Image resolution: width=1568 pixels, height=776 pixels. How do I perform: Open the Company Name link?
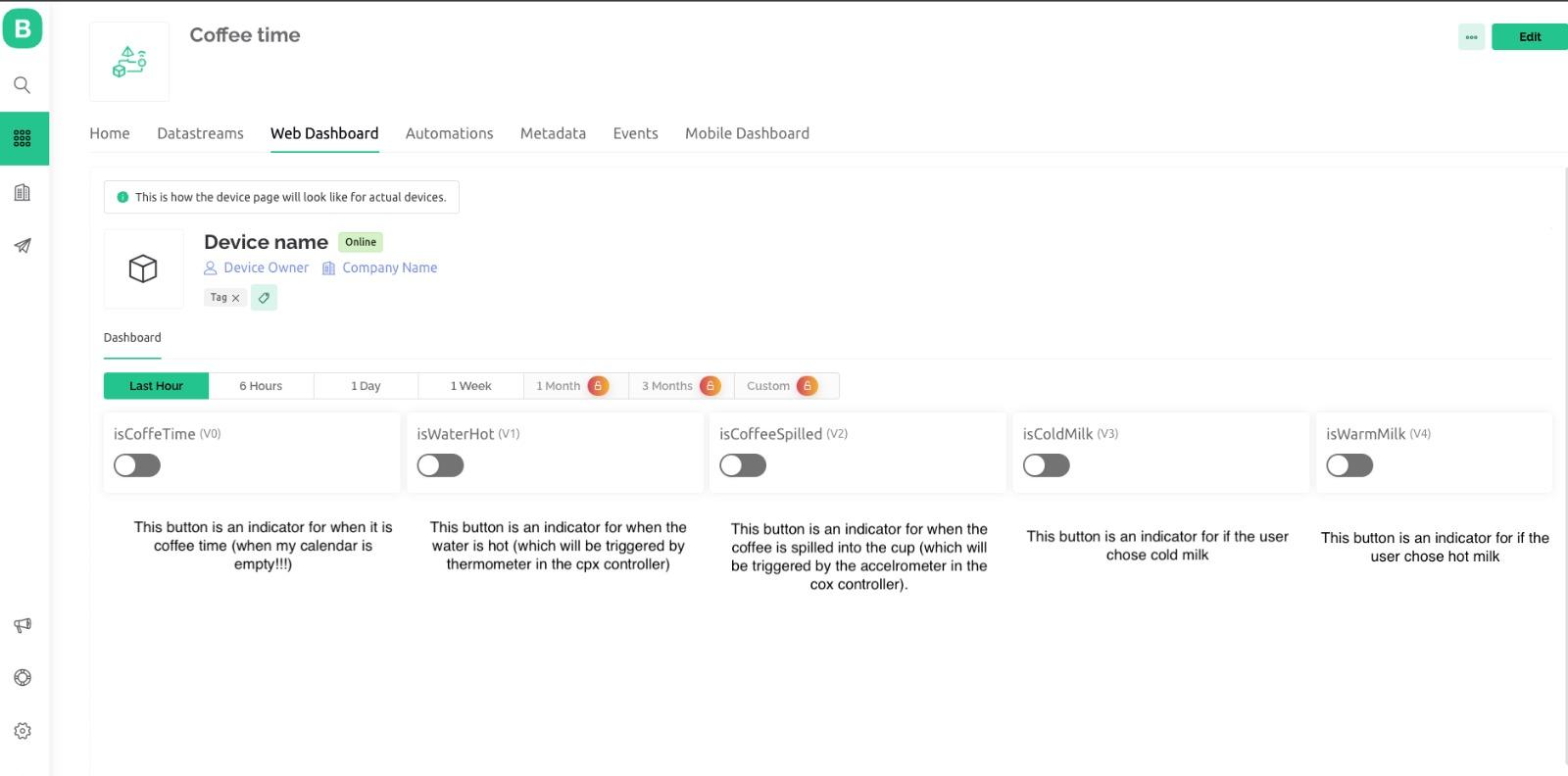click(380, 267)
